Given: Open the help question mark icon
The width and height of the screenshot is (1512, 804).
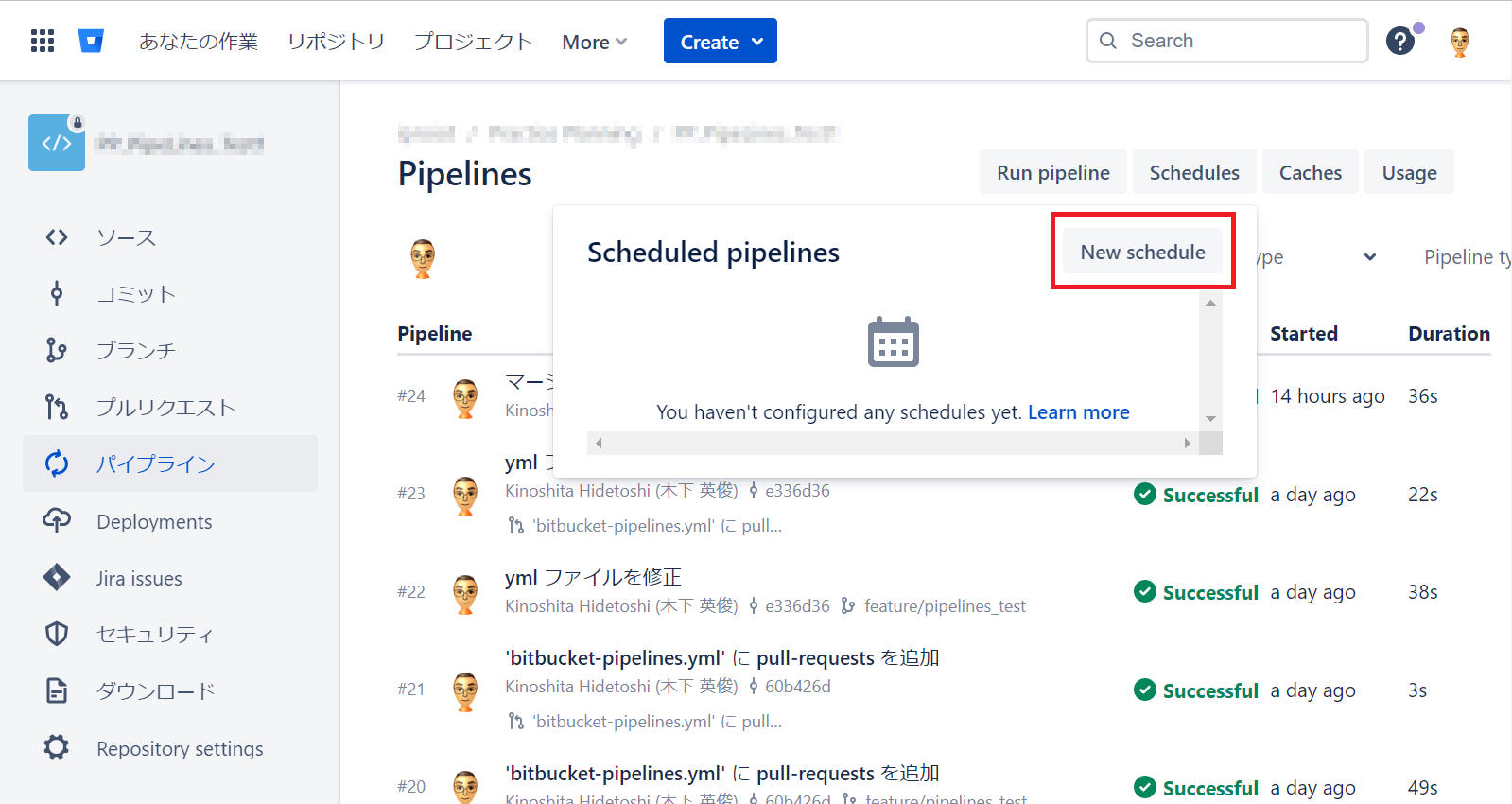Looking at the screenshot, I should [x=1399, y=41].
